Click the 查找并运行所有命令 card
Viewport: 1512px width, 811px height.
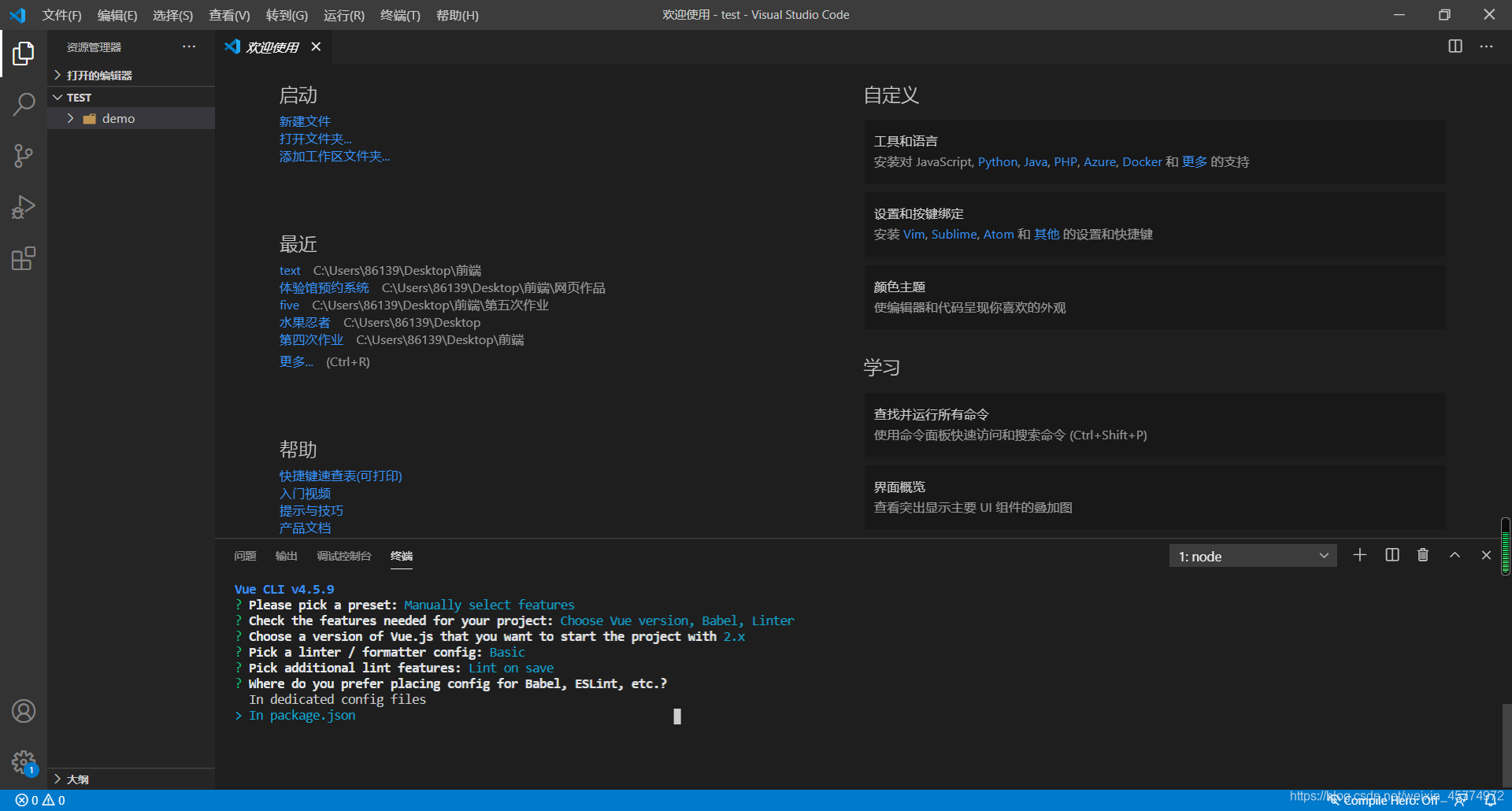[x=1154, y=424]
